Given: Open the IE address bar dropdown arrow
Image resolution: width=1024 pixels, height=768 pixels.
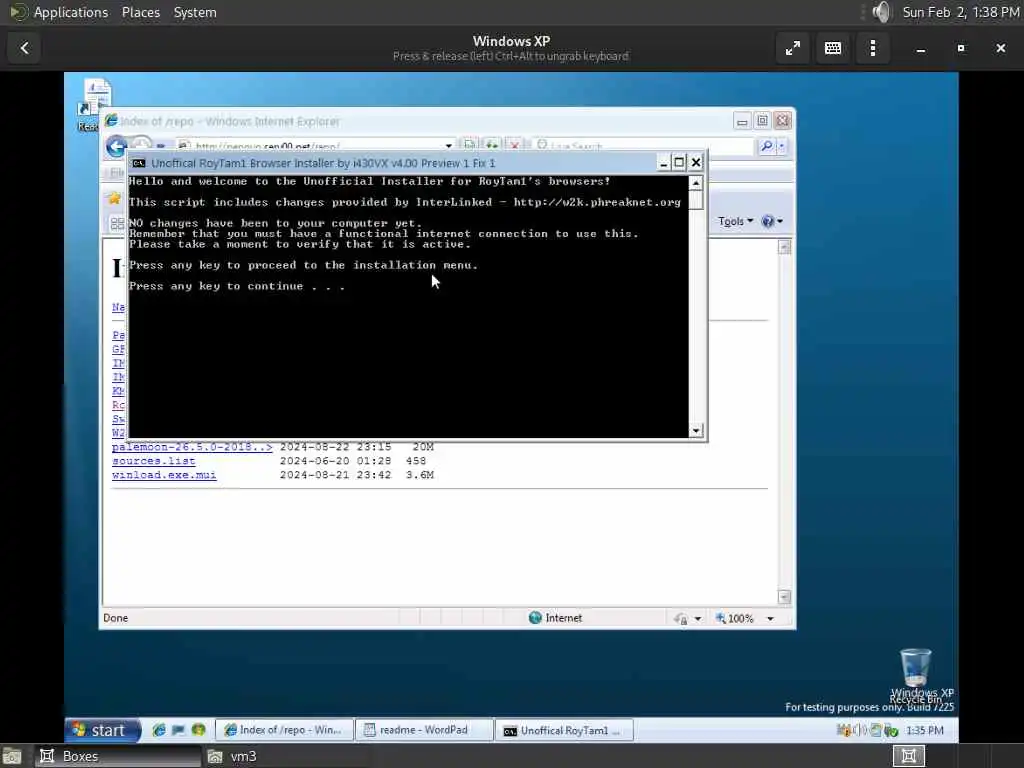Looking at the screenshot, I should tap(449, 146).
